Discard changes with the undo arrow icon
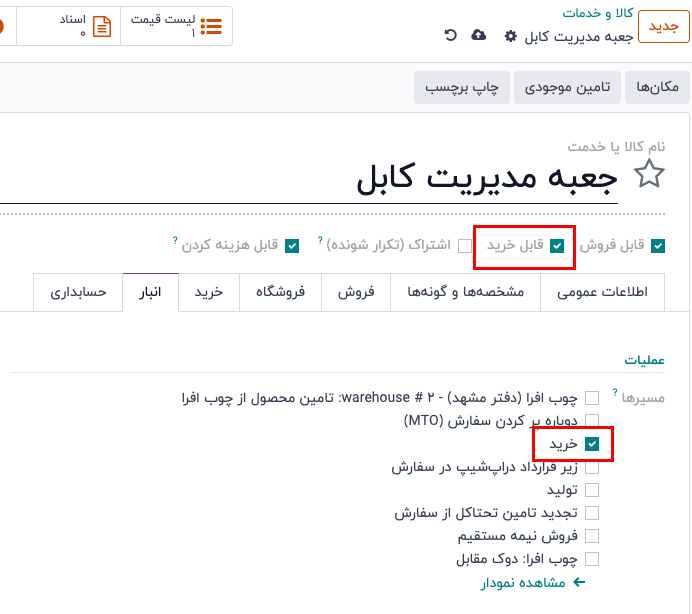Screen dimensions: 692x614 tap(451, 35)
